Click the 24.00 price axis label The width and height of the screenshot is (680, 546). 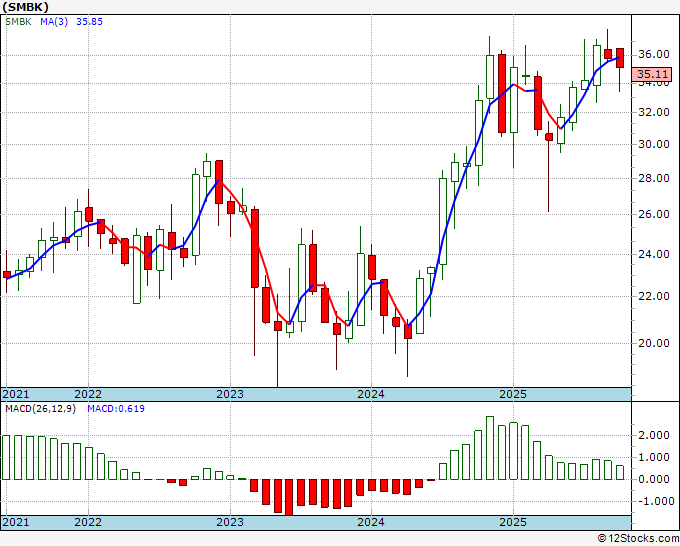point(653,254)
